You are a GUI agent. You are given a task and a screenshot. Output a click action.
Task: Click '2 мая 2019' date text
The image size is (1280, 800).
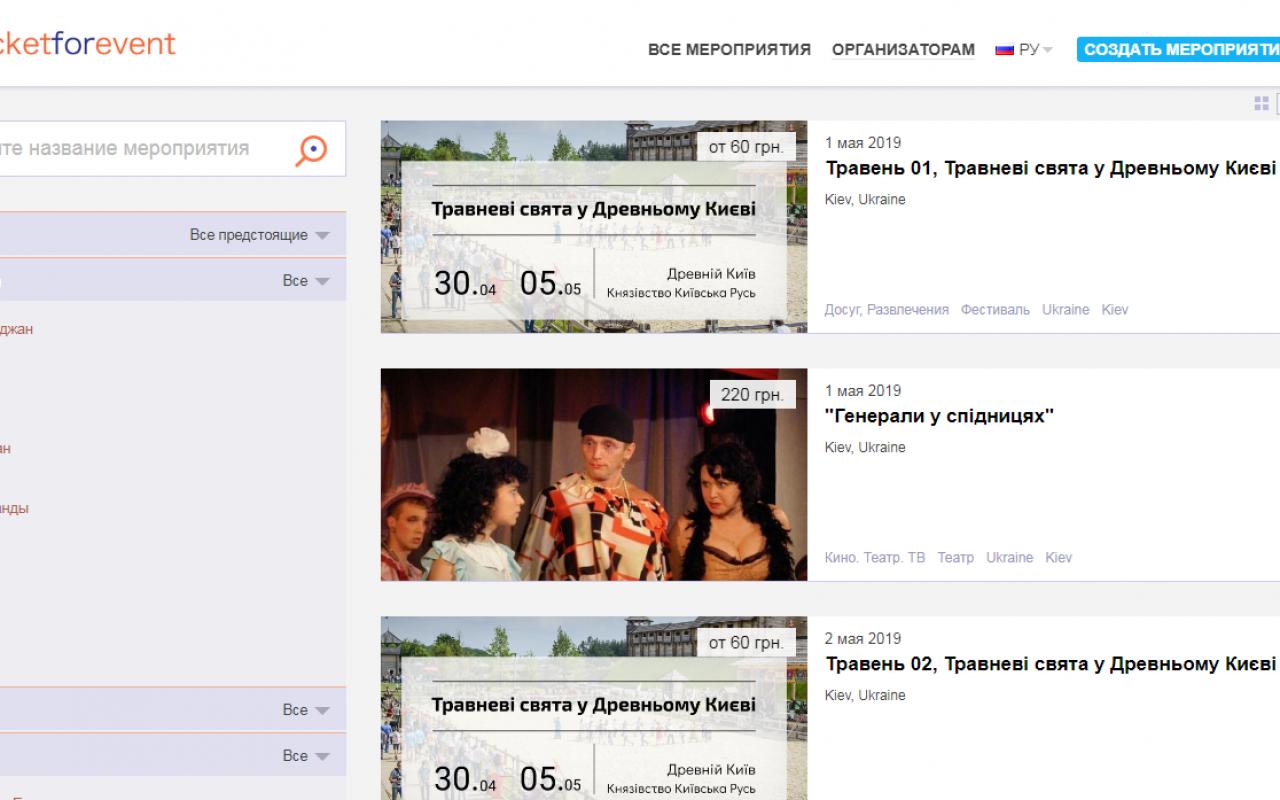coord(863,639)
